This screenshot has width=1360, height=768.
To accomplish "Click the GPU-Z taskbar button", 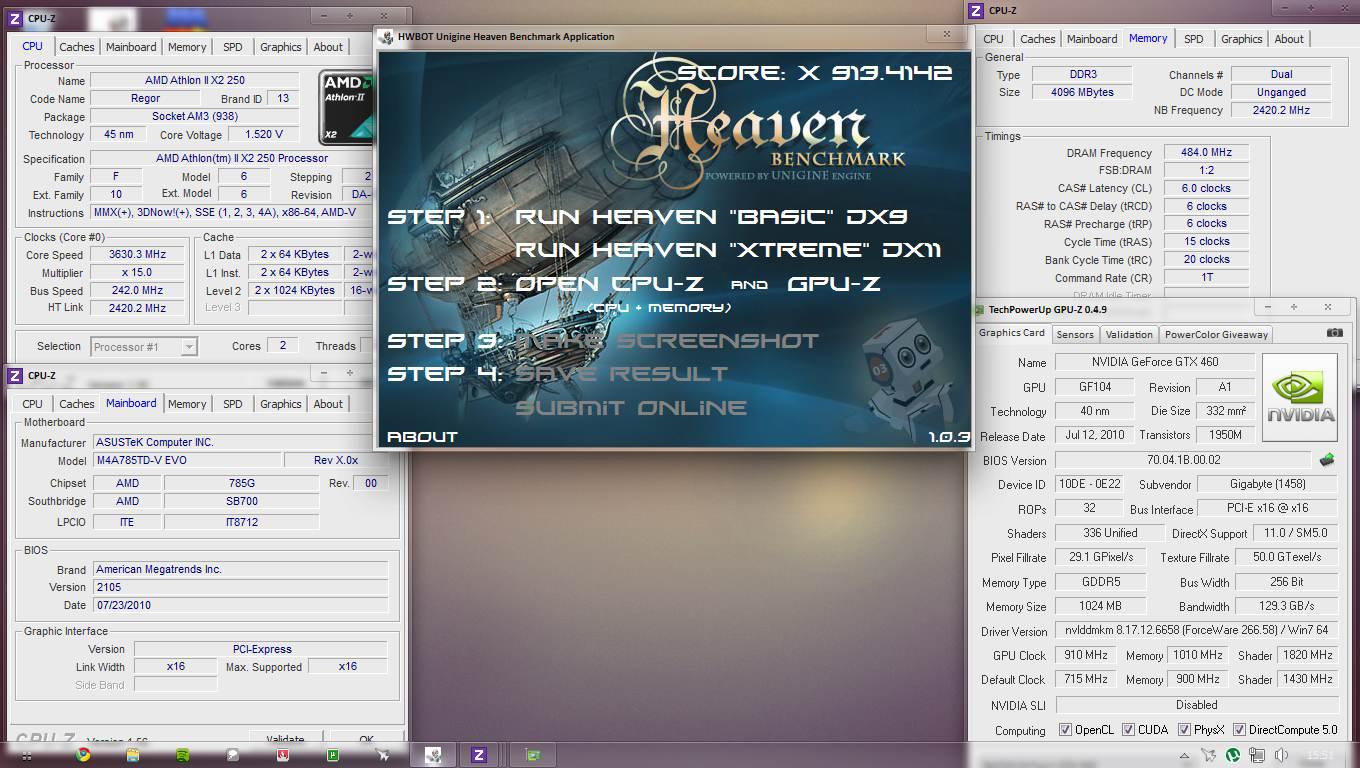I will click(533, 755).
